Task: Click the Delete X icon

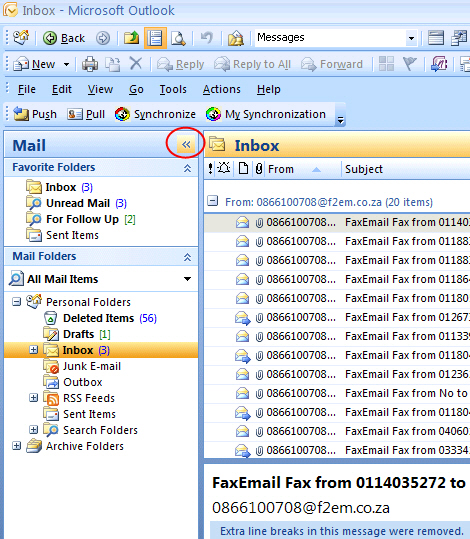Action: click(136, 64)
